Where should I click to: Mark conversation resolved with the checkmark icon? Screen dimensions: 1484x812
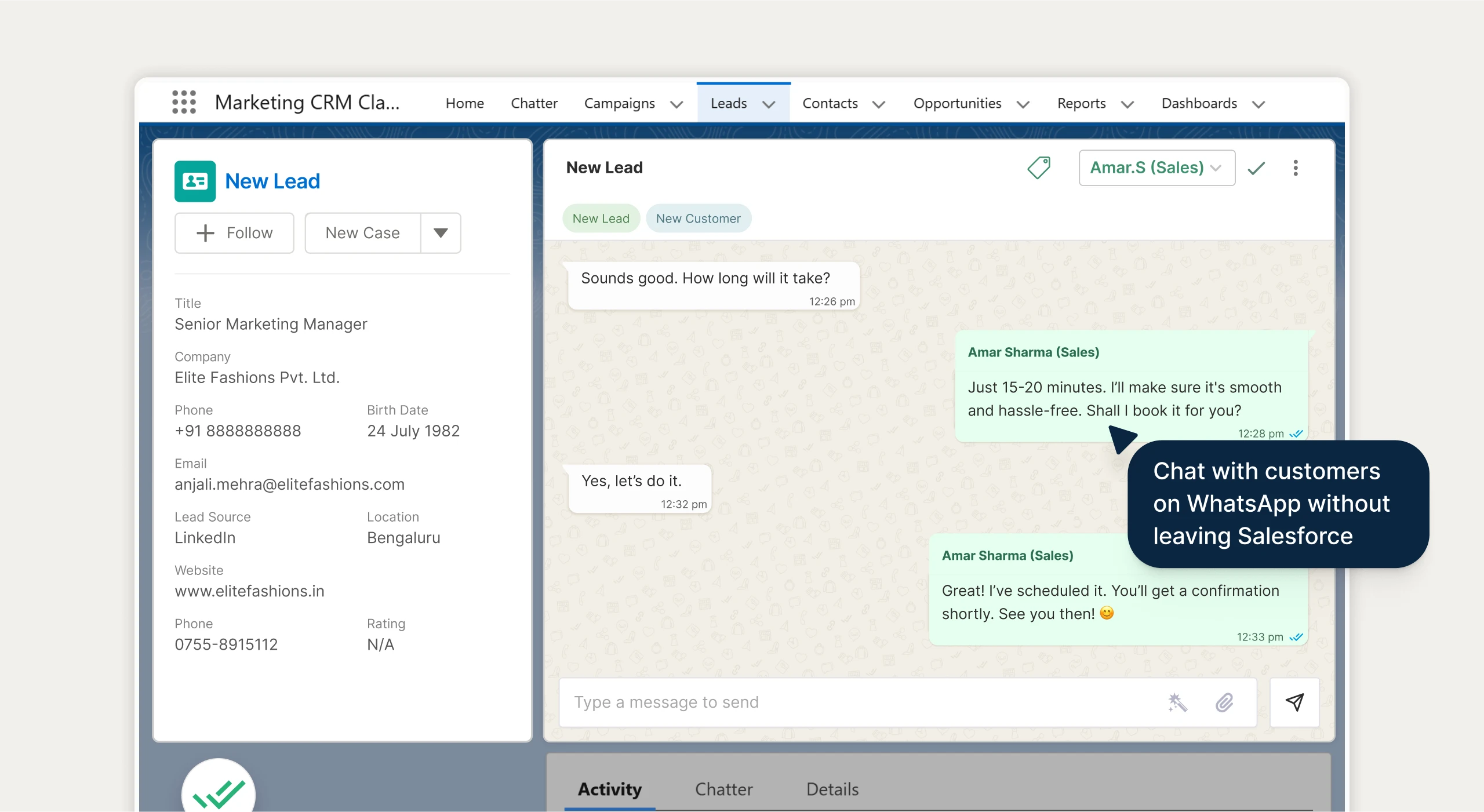click(1256, 168)
